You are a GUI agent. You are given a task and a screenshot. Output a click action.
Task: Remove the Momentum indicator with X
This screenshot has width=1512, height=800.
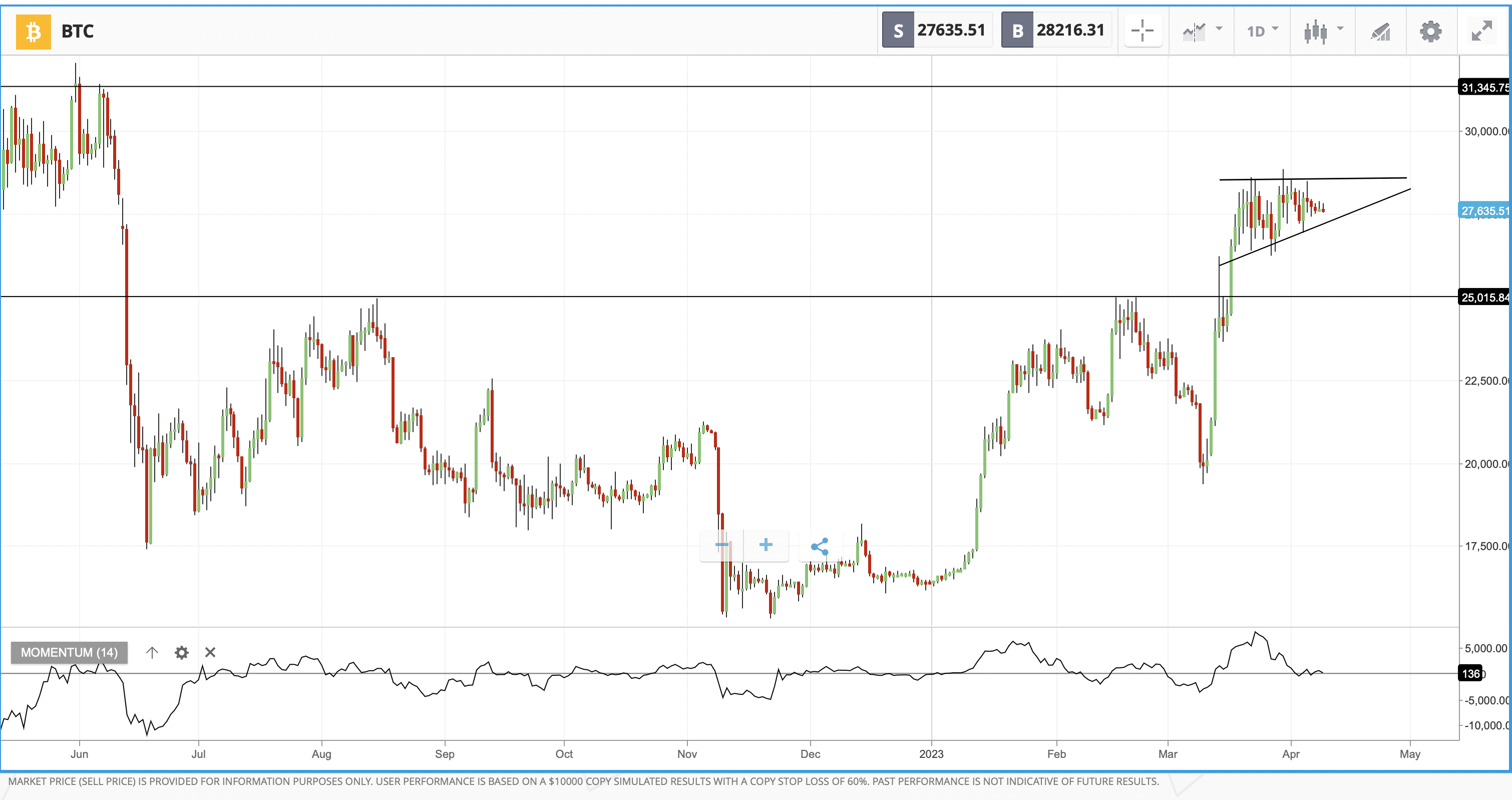click(x=210, y=652)
